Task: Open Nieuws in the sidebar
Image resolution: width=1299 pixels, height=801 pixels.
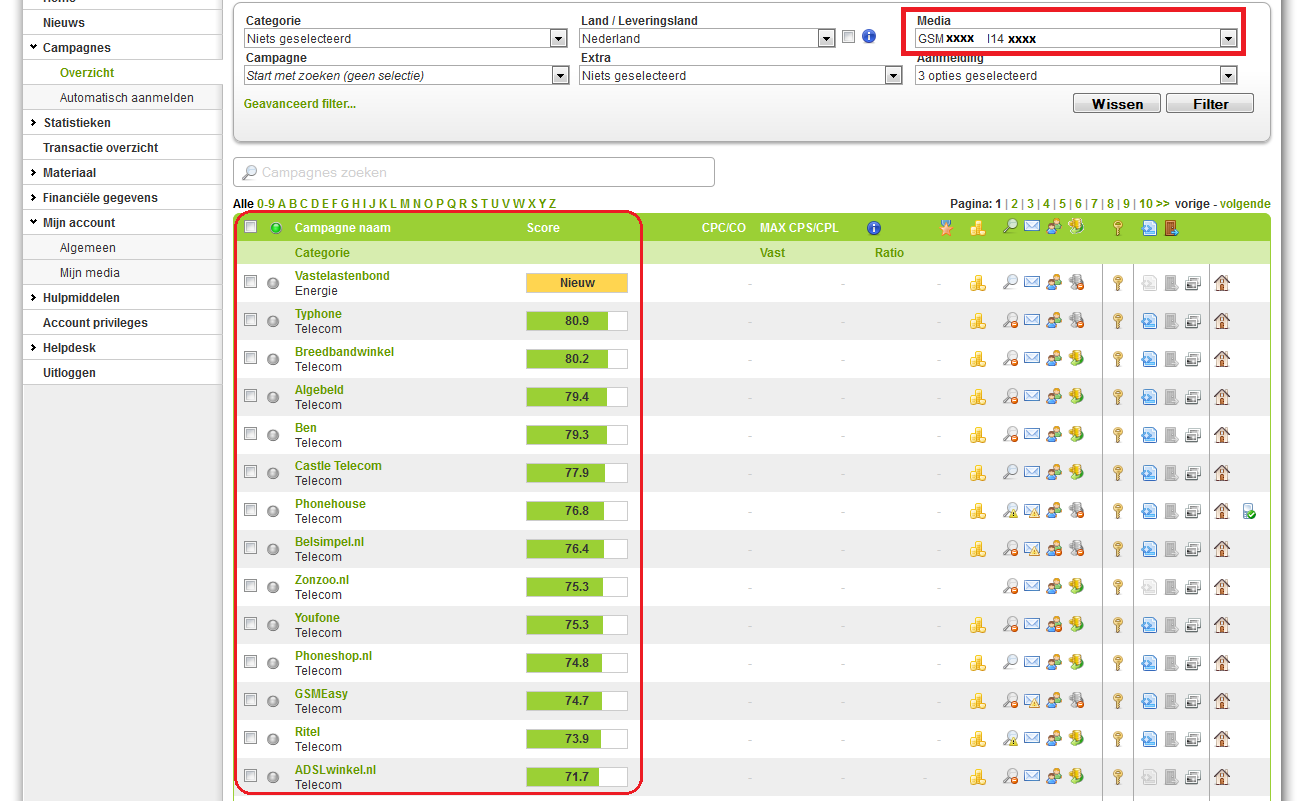Action: [64, 22]
